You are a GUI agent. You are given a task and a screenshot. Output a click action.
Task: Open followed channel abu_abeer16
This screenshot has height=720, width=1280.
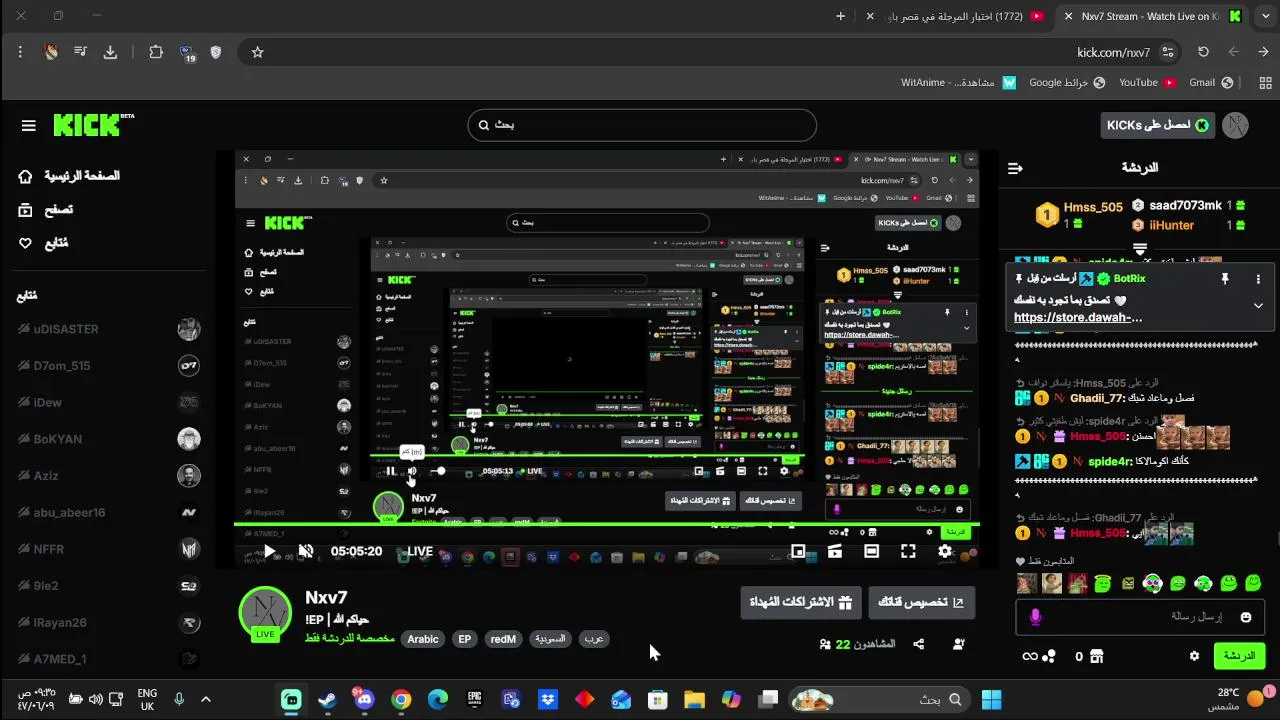(x=110, y=512)
